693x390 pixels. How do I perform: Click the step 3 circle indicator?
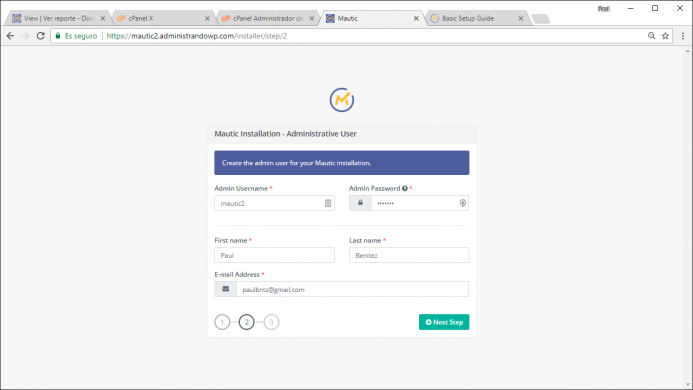pos(271,322)
